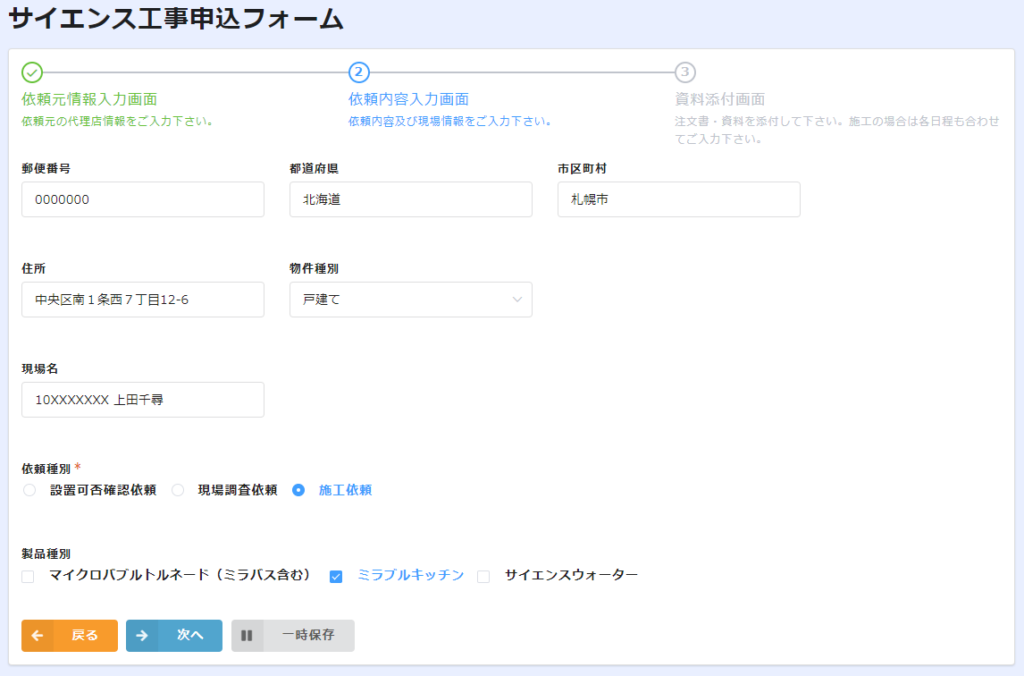1024x676 pixels.
Task: Select the 現場調査依頼 radio button
Action: (177, 490)
